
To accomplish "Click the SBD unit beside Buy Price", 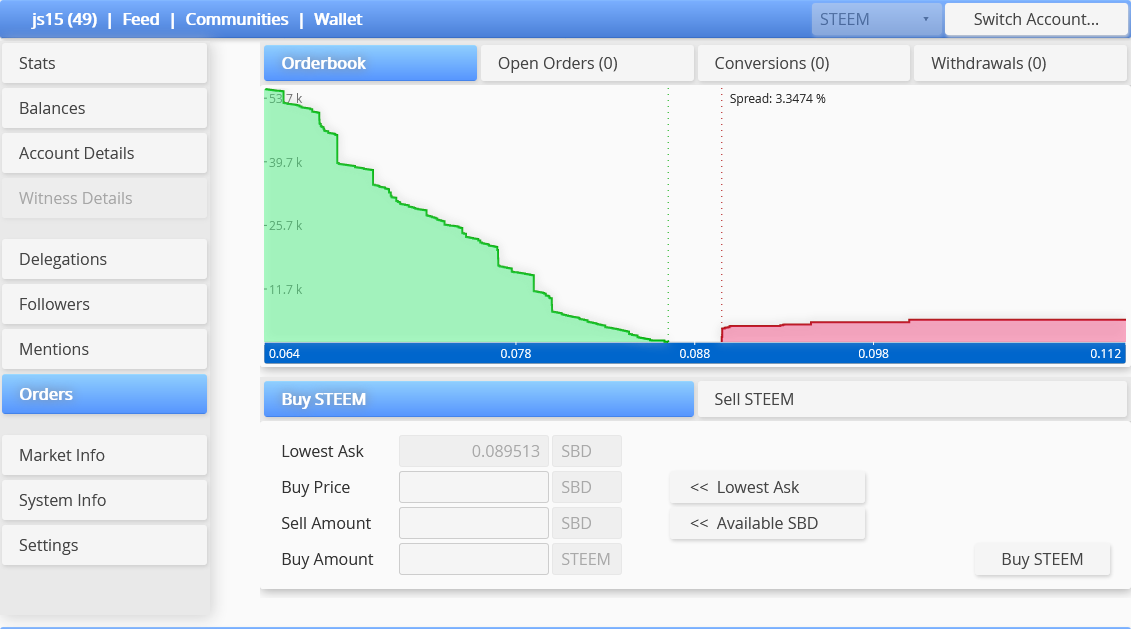I will pyautogui.click(x=586, y=488).
